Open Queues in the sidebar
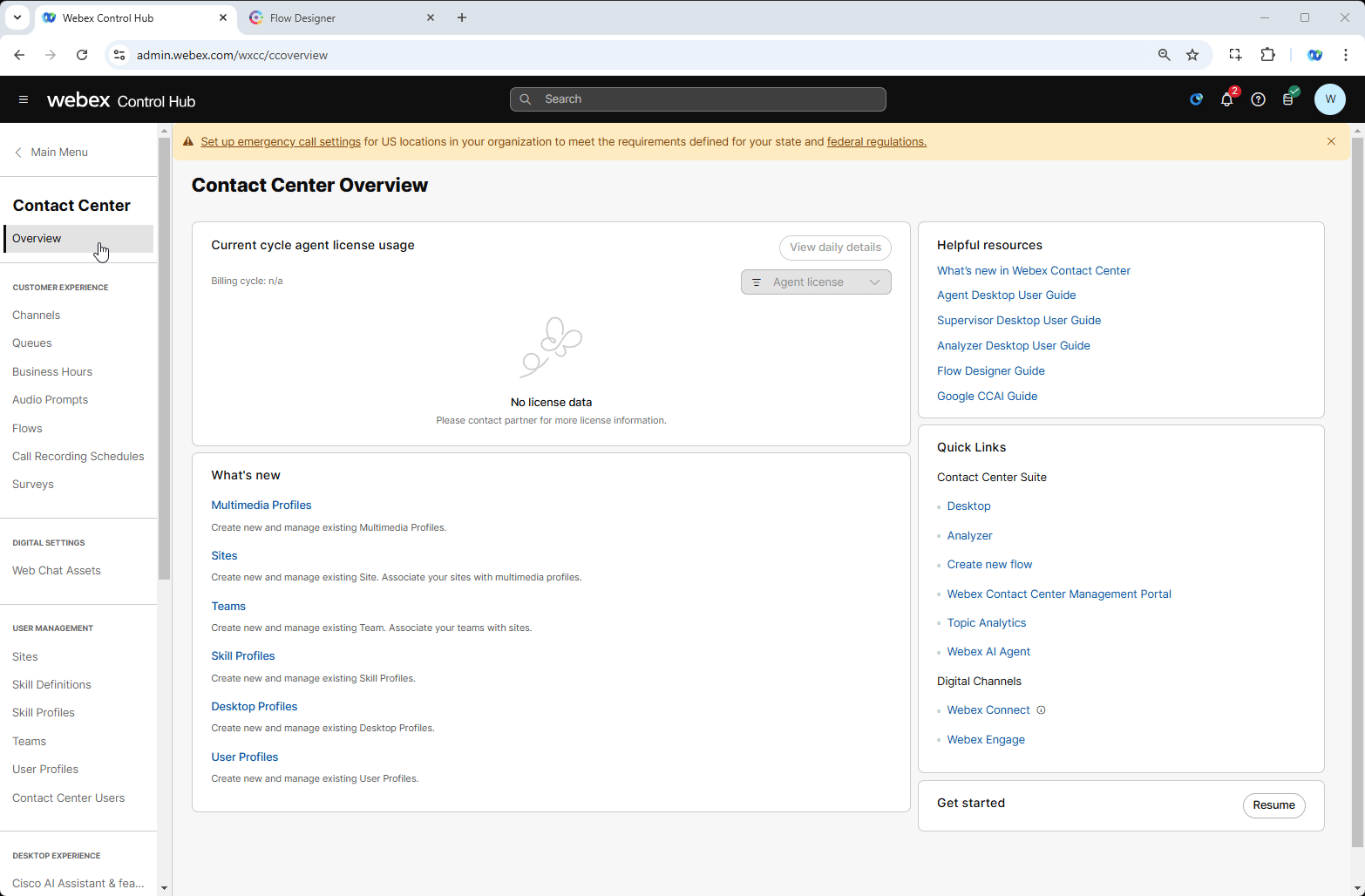 (x=32, y=343)
